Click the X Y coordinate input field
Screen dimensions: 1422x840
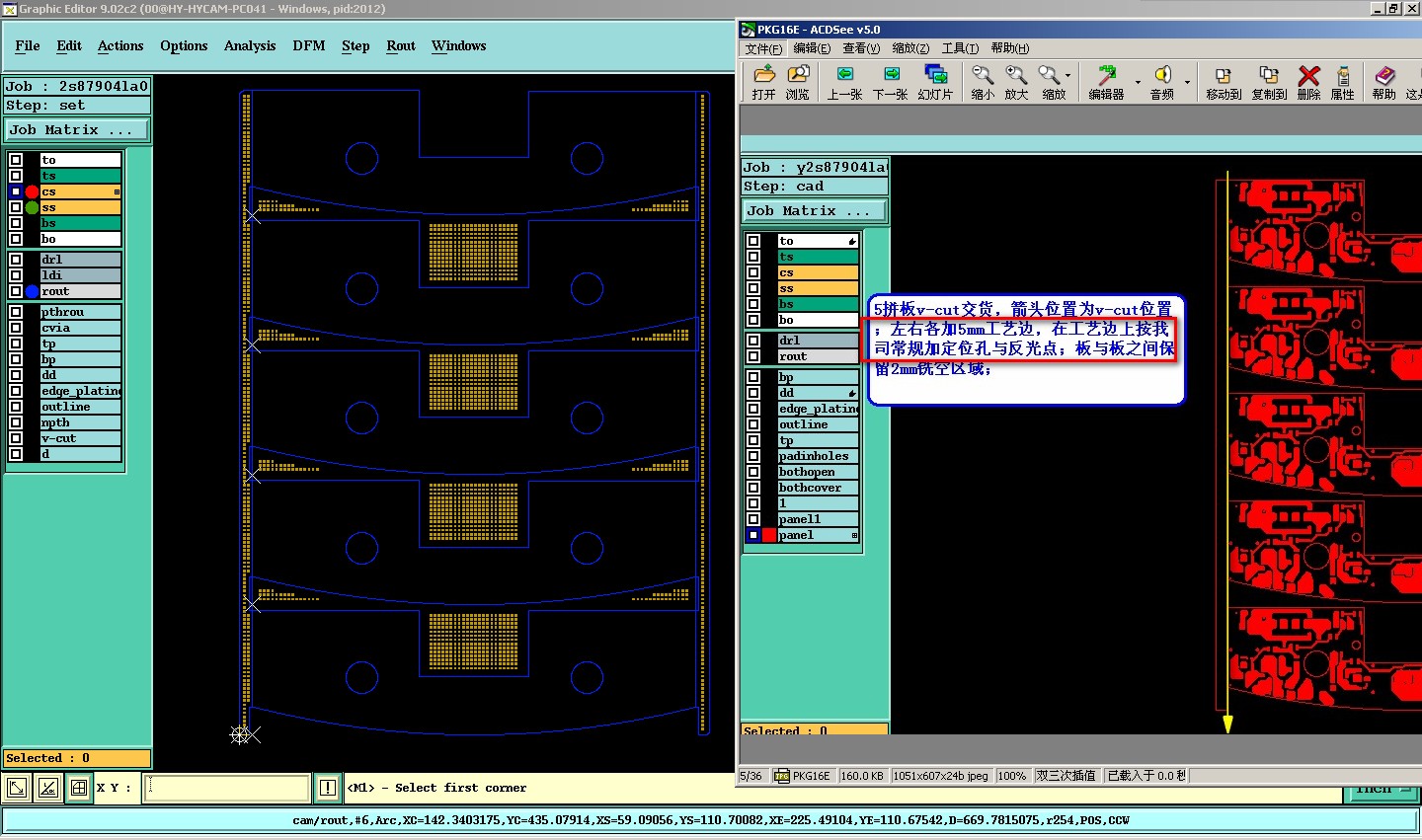(x=227, y=788)
